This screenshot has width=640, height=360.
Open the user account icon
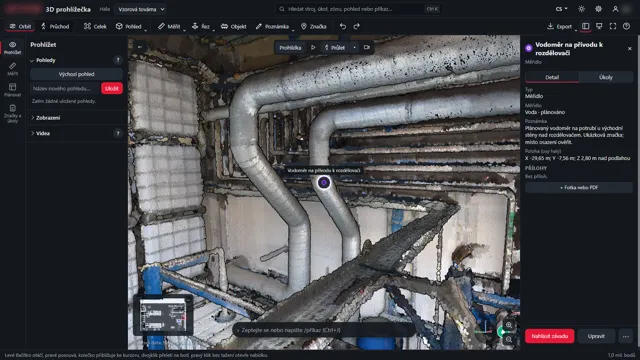tap(615, 9)
